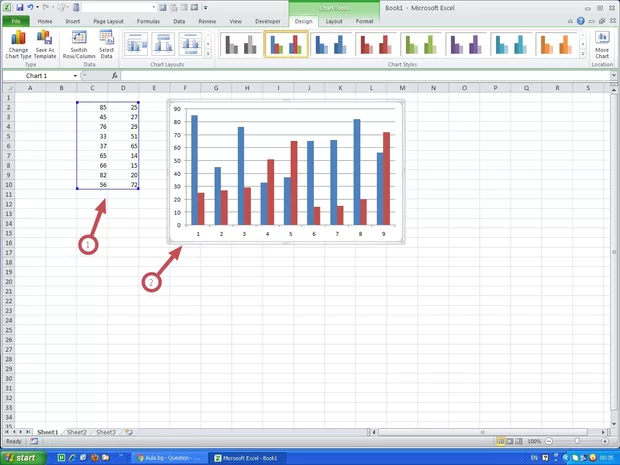The width and height of the screenshot is (620, 465).
Task: Open Customize Quick Access Toolbar dropdown
Action: pyautogui.click(x=206, y=7)
